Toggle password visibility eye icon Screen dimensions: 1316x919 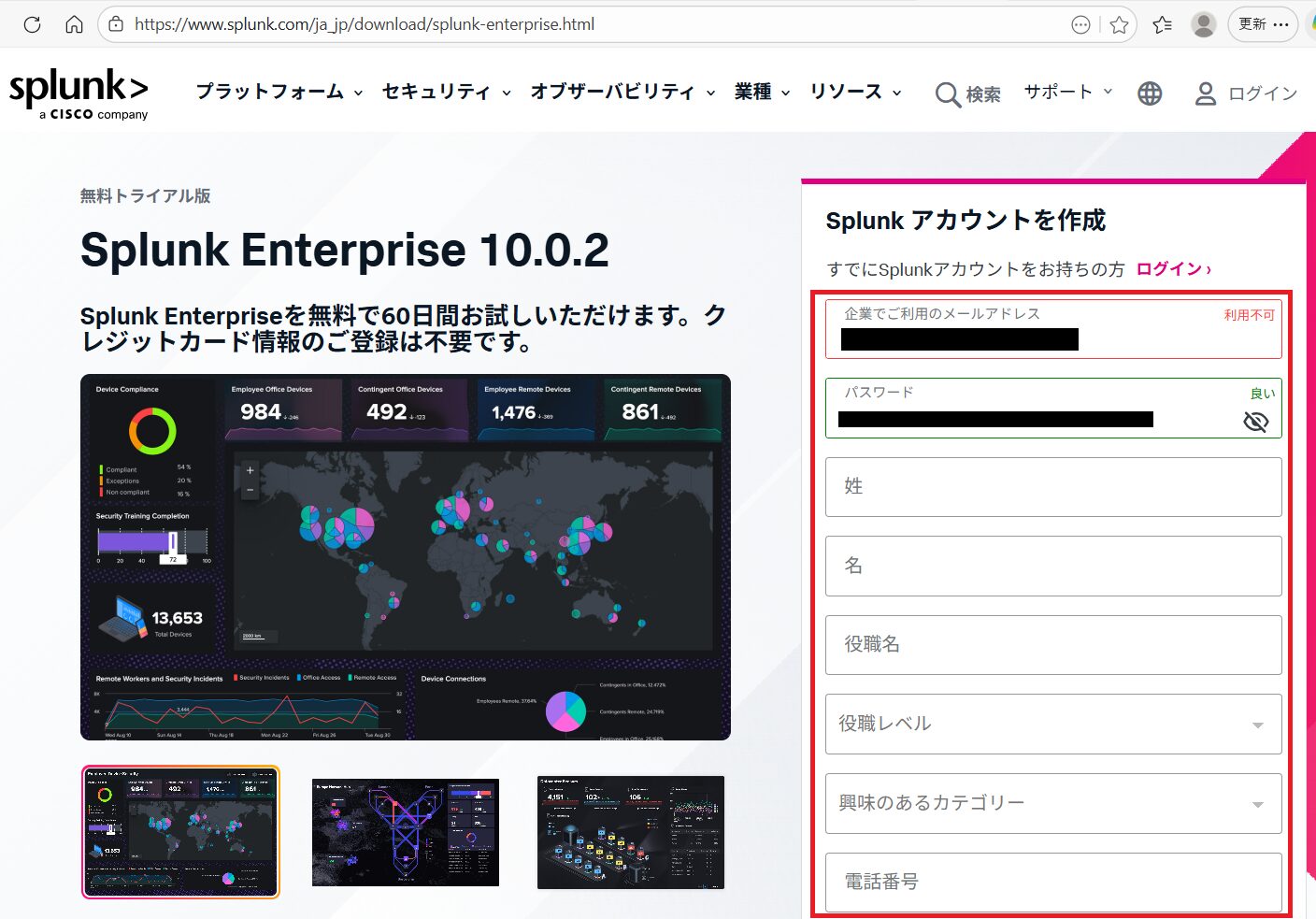tap(1255, 423)
